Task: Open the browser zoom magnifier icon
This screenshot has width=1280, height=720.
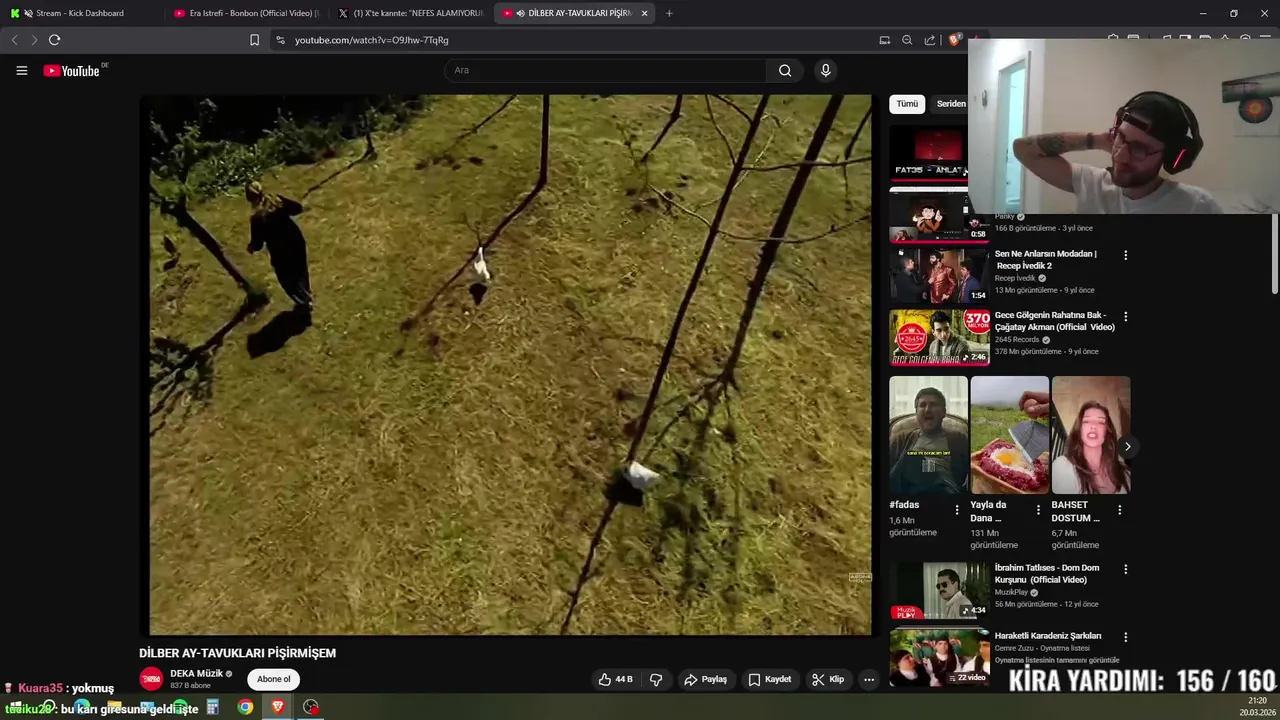Action: point(907,40)
